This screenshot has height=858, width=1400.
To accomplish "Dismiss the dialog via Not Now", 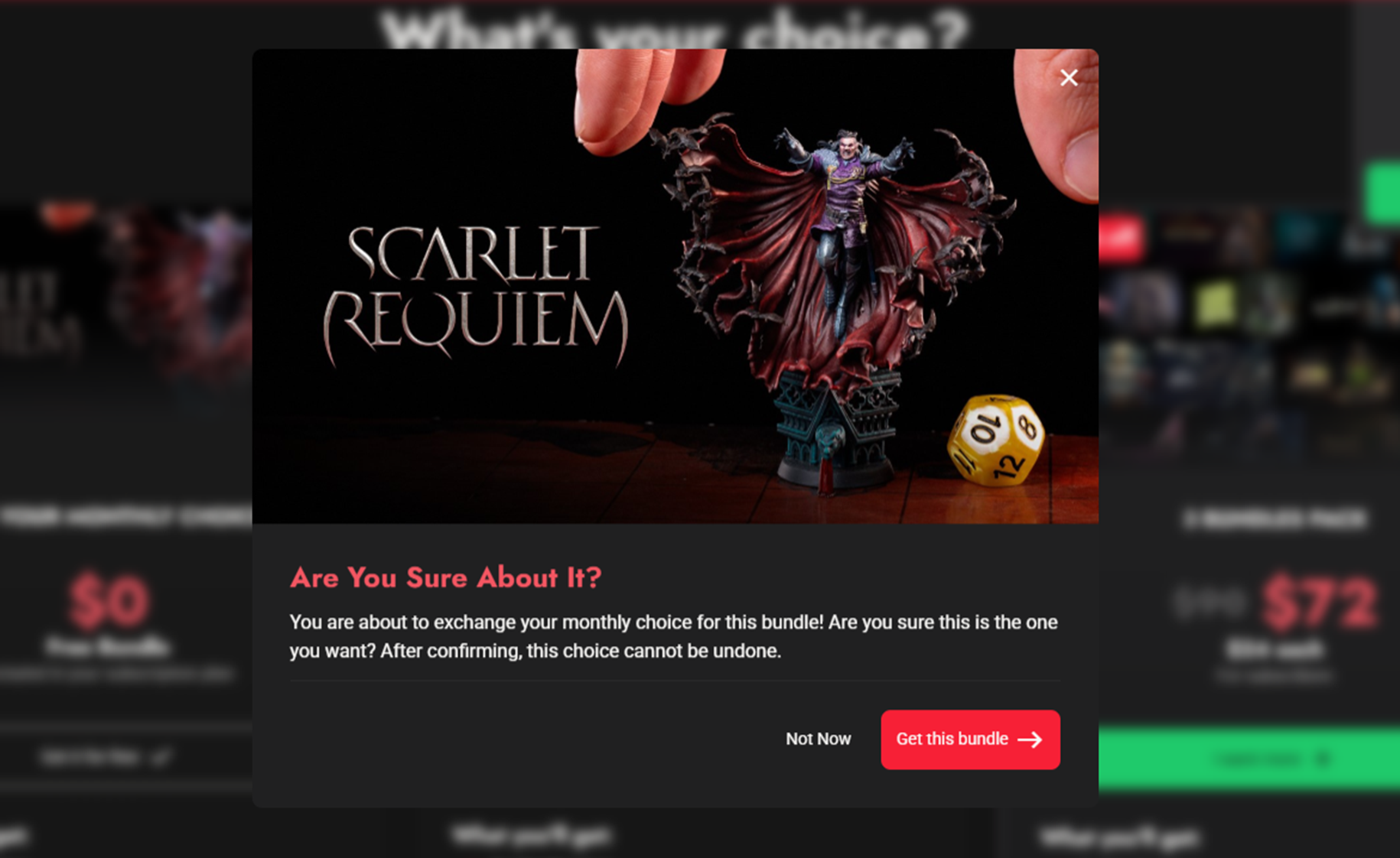I will (818, 739).
